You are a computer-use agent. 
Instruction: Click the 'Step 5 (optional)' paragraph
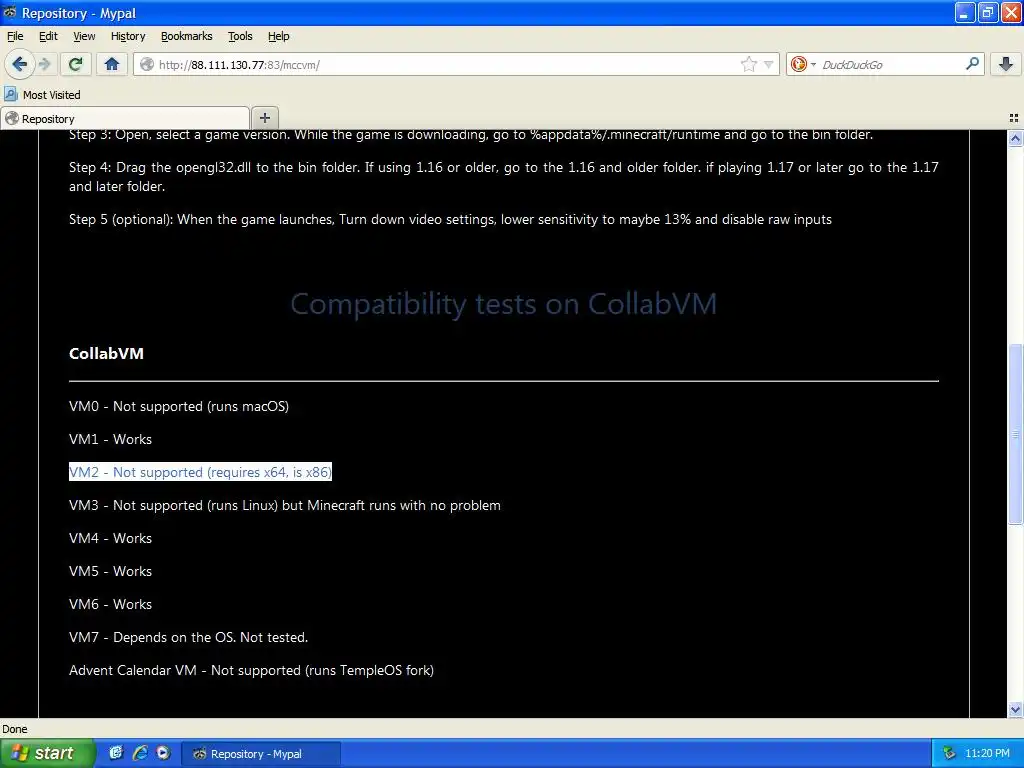[451, 219]
